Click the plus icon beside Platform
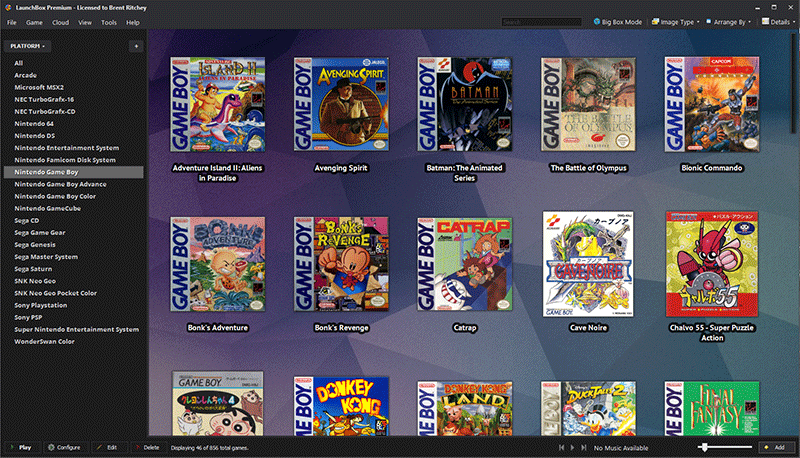This screenshot has width=800, height=458. click(x=136, y=46)
